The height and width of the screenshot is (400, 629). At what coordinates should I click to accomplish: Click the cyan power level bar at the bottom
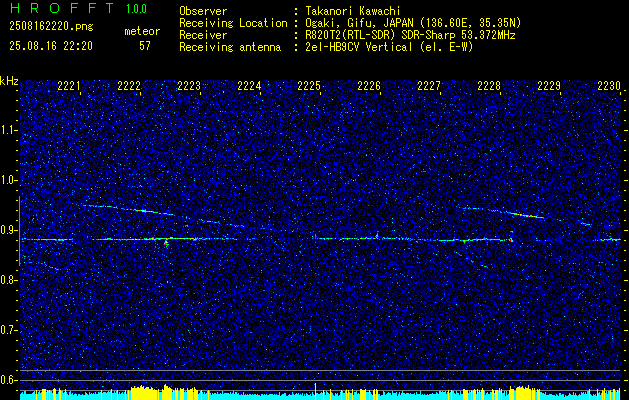tap(321, 397)
